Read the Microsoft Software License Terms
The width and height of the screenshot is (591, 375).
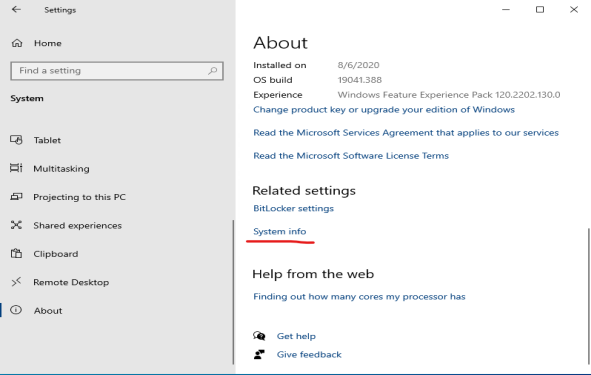tap(351, 156)
